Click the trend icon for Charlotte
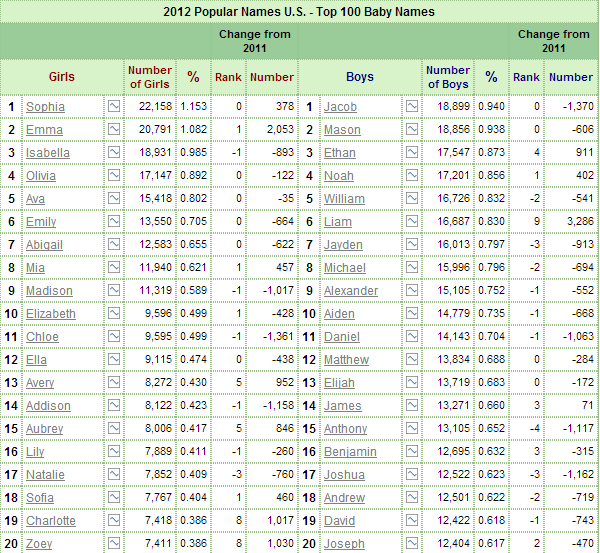The height and width of the screenshot is (553, 600). pos(113,520)
